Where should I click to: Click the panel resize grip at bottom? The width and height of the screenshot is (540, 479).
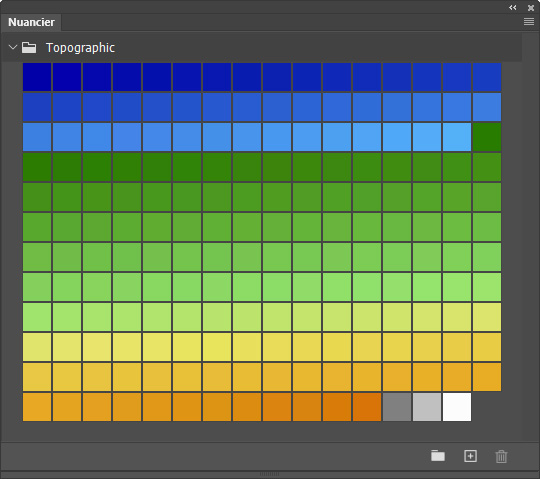pyautogui.click(x=269, y=474)
